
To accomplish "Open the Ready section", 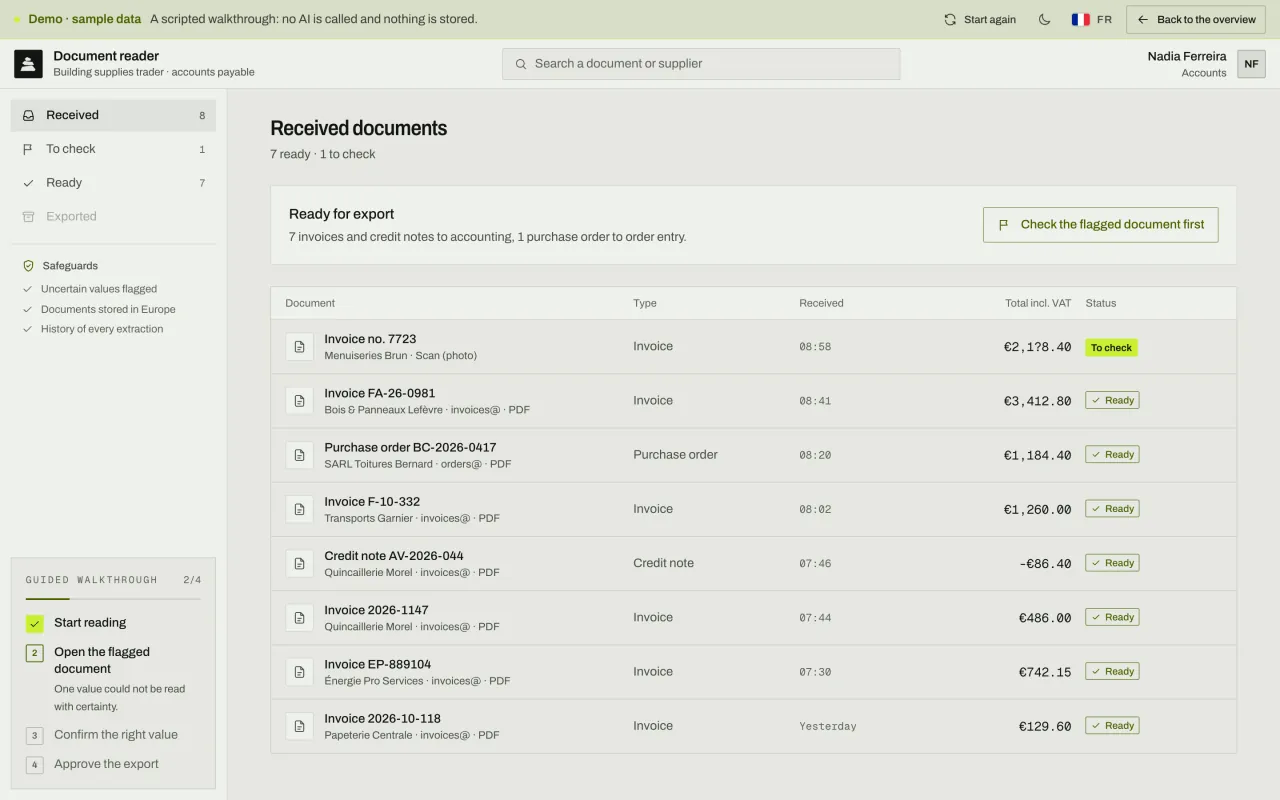I will (x=113, y=183).
